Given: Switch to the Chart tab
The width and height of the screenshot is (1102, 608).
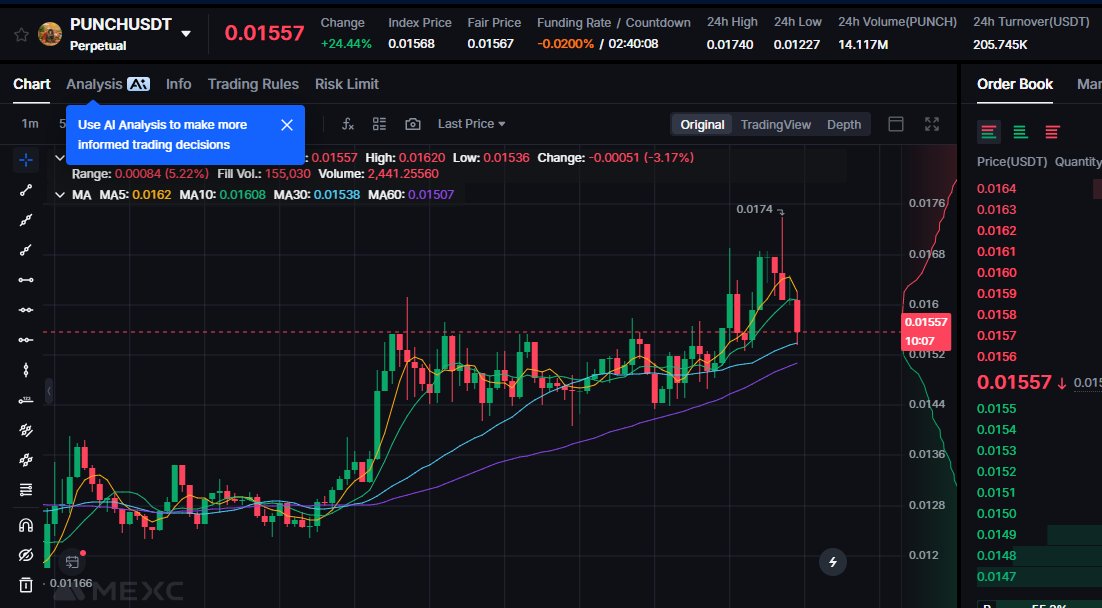Looking at the screenshot, I should pyautogui.click(x=32, y=84).
